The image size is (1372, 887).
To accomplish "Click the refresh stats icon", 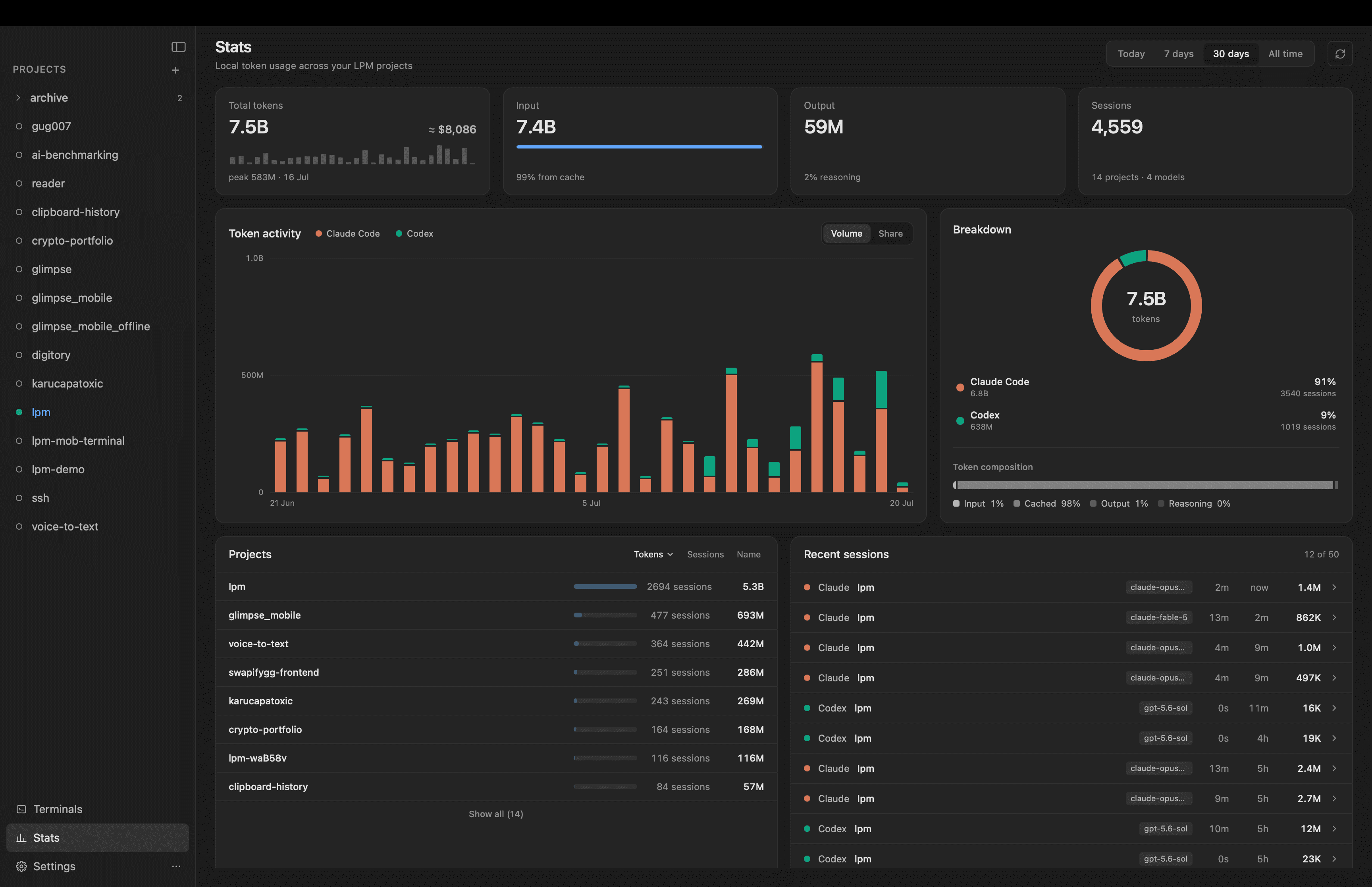I will coord(1340,54).
